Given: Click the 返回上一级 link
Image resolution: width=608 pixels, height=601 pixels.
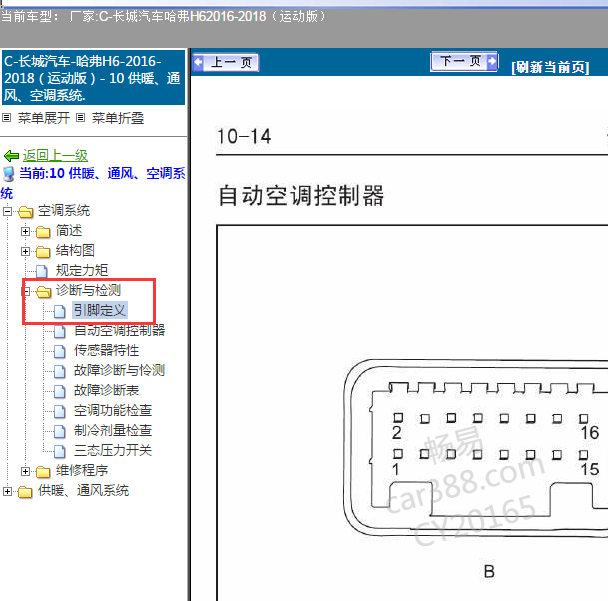Looking at the screenshot, I should click(x=55, y=155).
